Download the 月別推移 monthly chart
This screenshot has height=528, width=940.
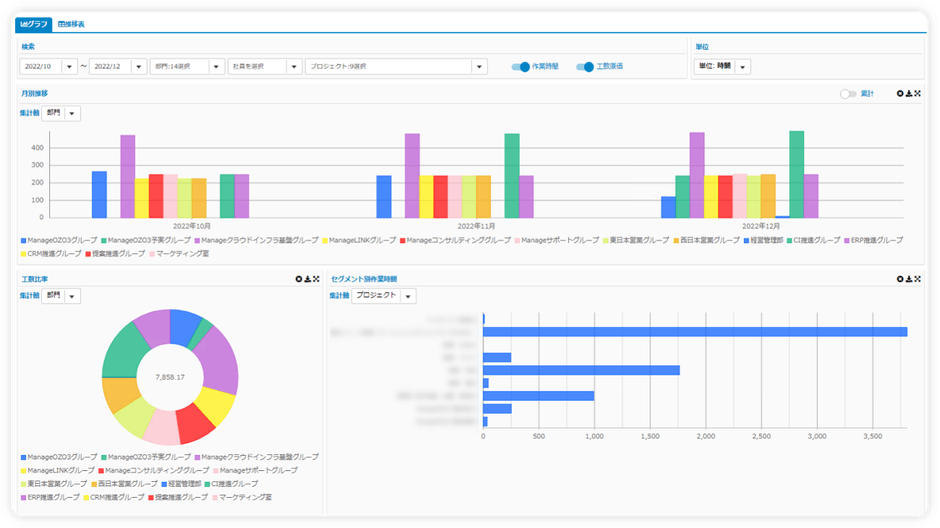[909, 93]
